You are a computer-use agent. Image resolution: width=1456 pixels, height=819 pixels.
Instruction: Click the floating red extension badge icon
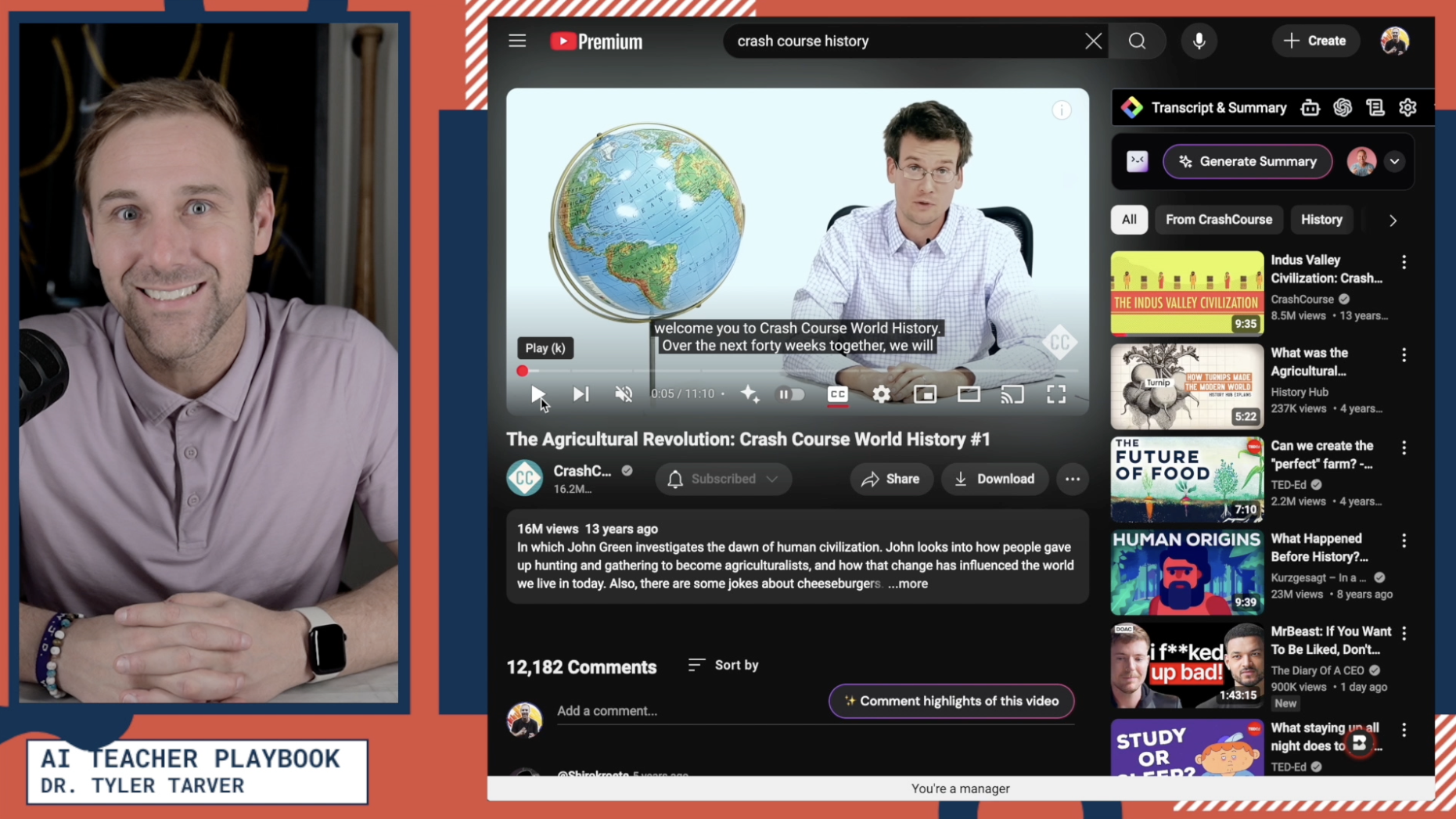pos(1359,742)
